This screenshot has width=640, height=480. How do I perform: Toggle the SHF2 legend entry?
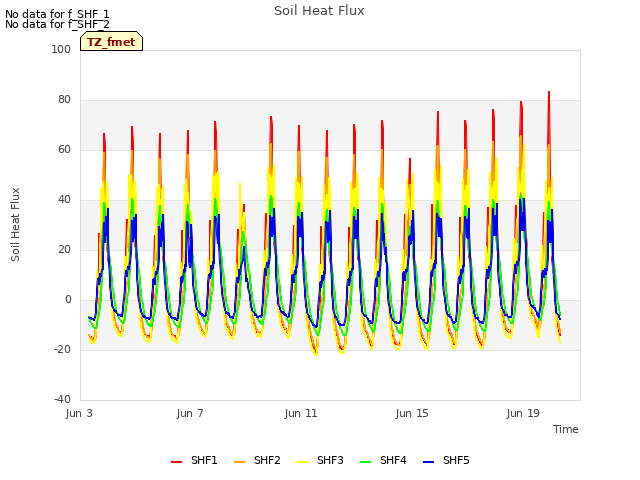click(x=257, y=460)
